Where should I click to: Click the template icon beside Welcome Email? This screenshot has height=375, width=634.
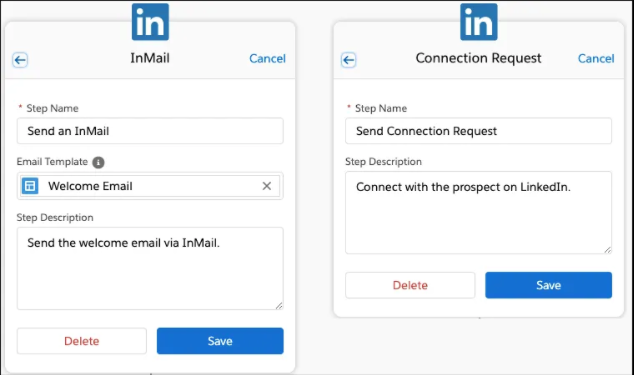[30, 186]
